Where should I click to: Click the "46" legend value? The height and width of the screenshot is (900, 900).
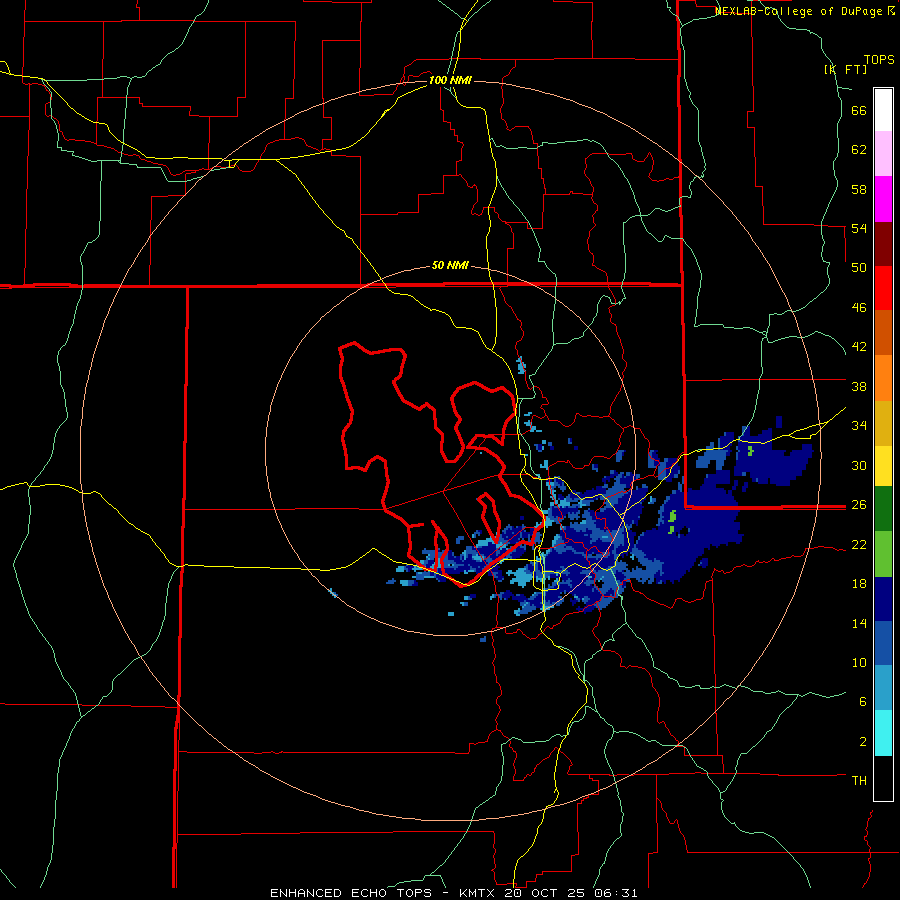coord(859,308)
